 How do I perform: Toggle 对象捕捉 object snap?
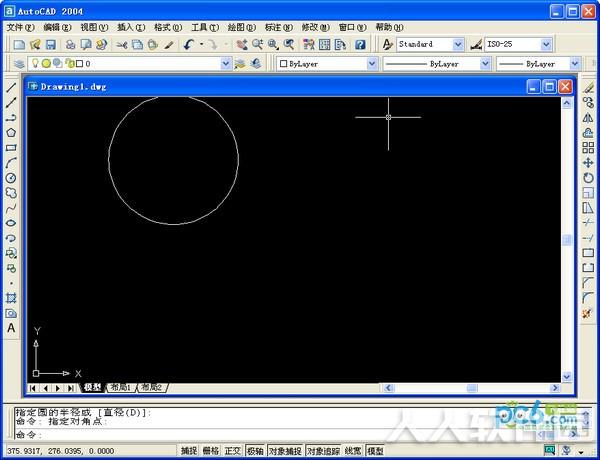pos(285,451)
